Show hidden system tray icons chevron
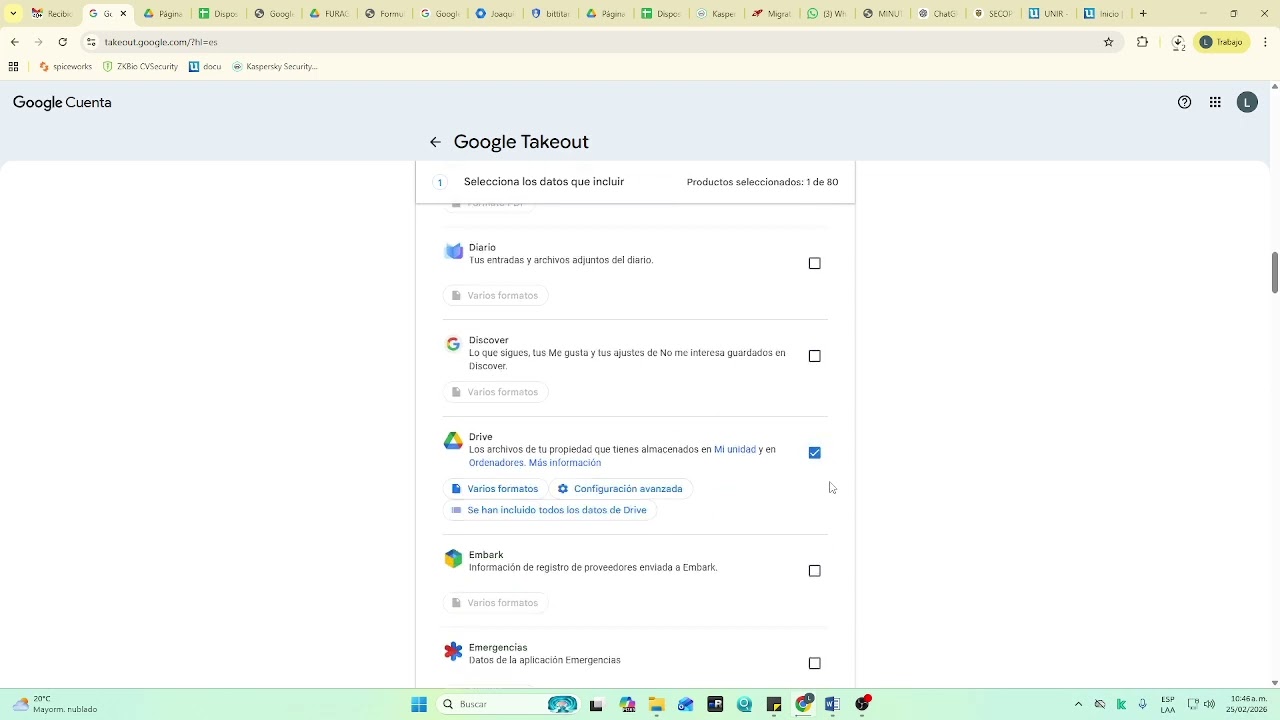Screen dimensions: 1280x720 (1078, 704)
